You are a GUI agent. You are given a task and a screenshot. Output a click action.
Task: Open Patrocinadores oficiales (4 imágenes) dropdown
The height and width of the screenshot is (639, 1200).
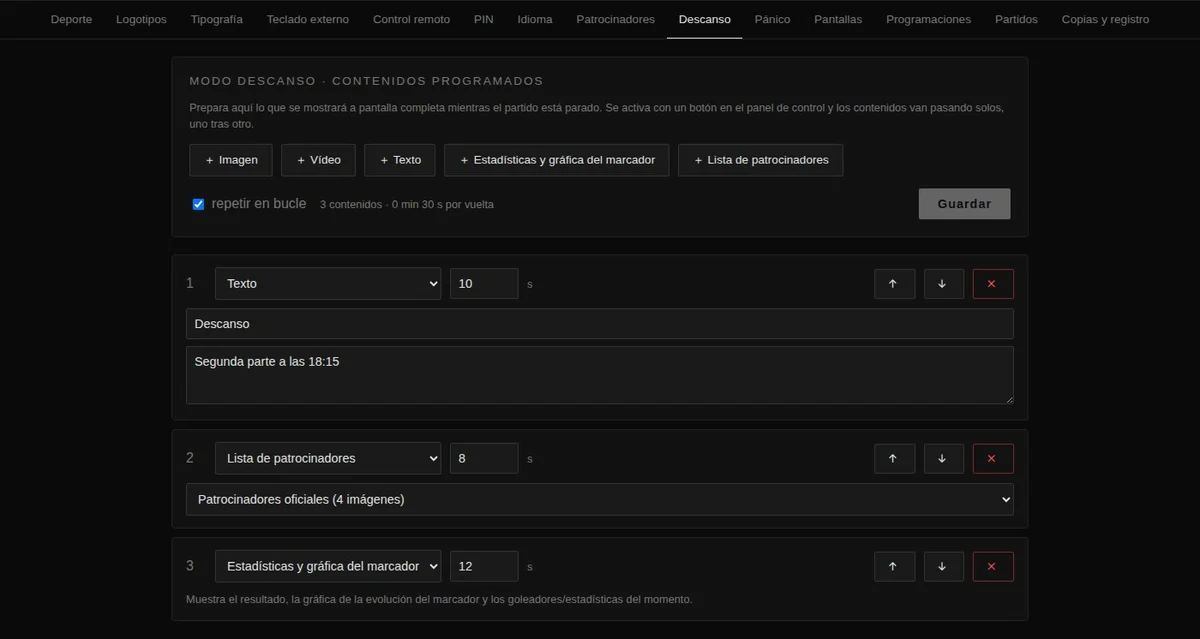tap(600, 499)
